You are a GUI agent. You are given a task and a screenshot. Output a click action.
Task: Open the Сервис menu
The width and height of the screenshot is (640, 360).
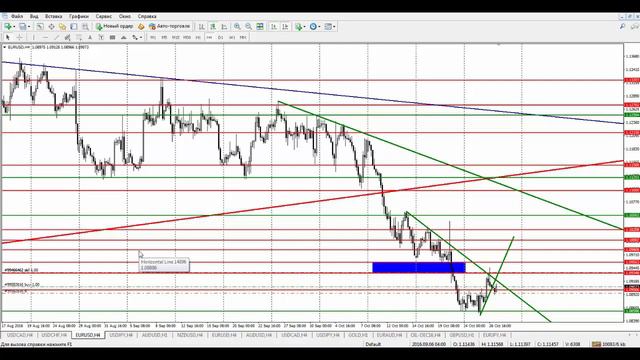(104, 16)
